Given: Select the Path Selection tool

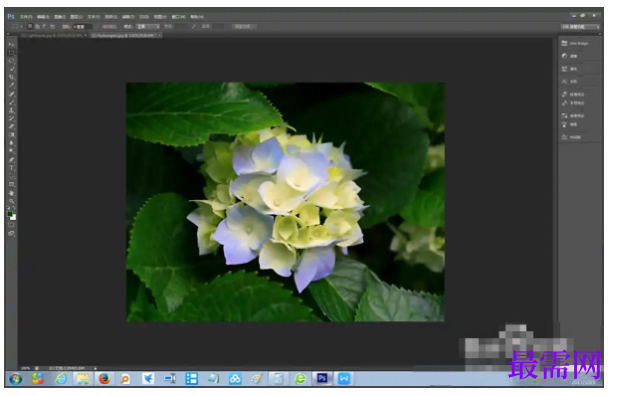Looking at the screenshot, I should (11, 176).
